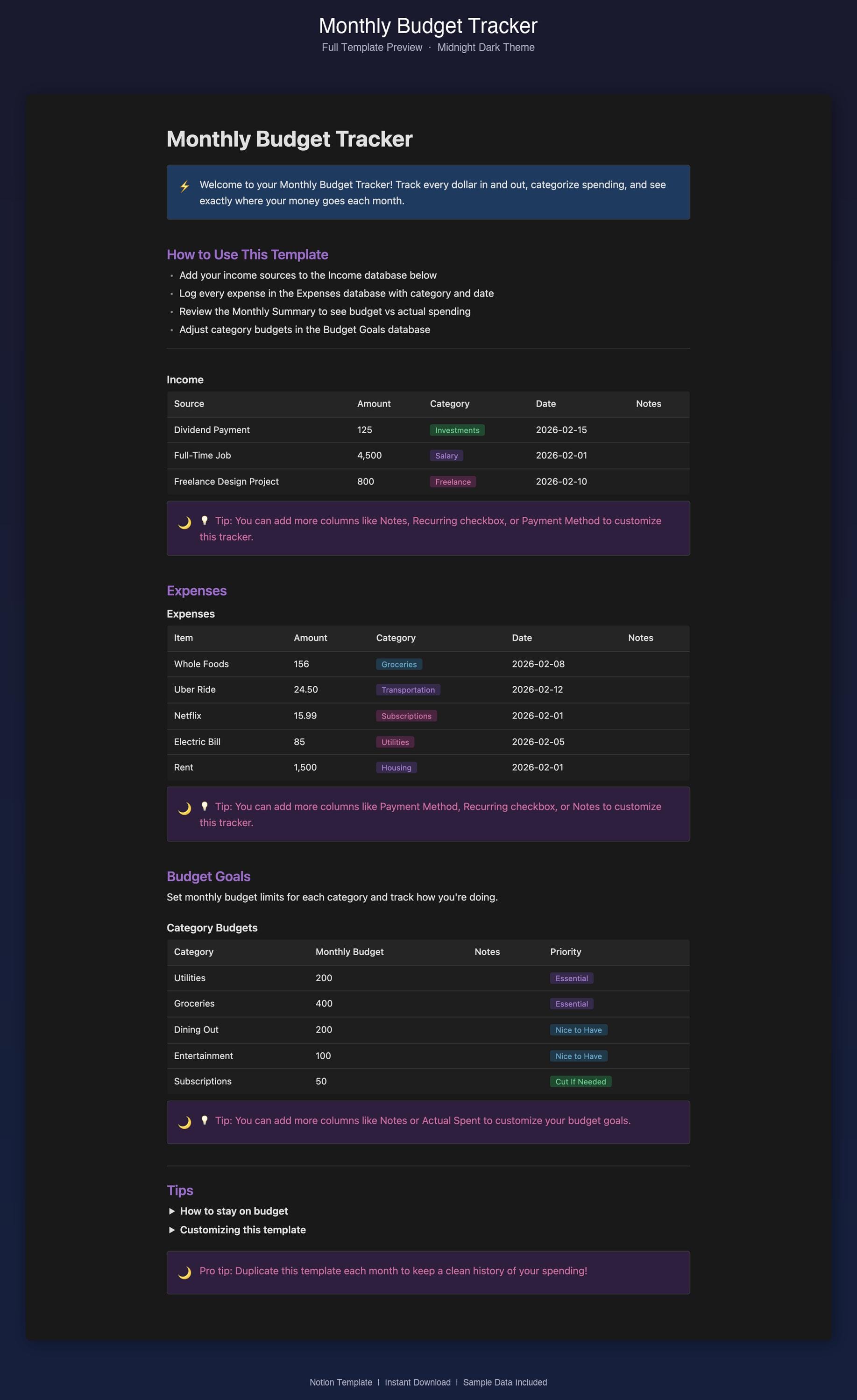Click the Priority column header

566,952
